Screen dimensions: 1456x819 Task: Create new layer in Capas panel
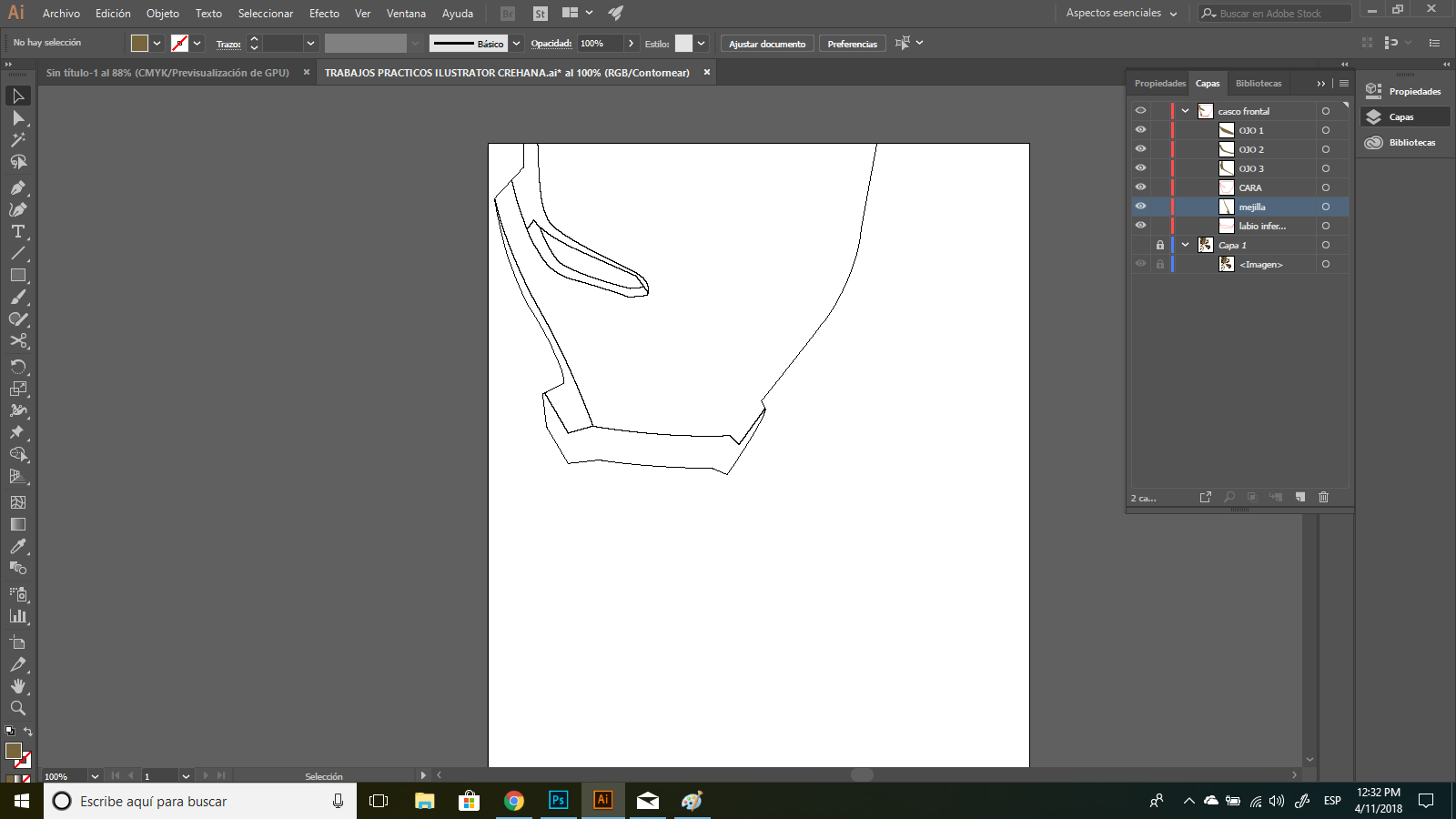(x=1300, y=497)
